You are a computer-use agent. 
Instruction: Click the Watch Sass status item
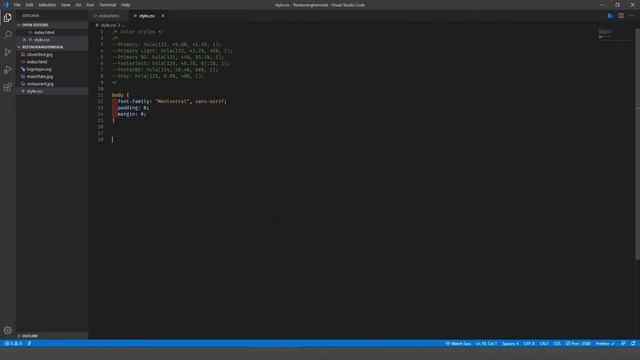click(458, 344)
